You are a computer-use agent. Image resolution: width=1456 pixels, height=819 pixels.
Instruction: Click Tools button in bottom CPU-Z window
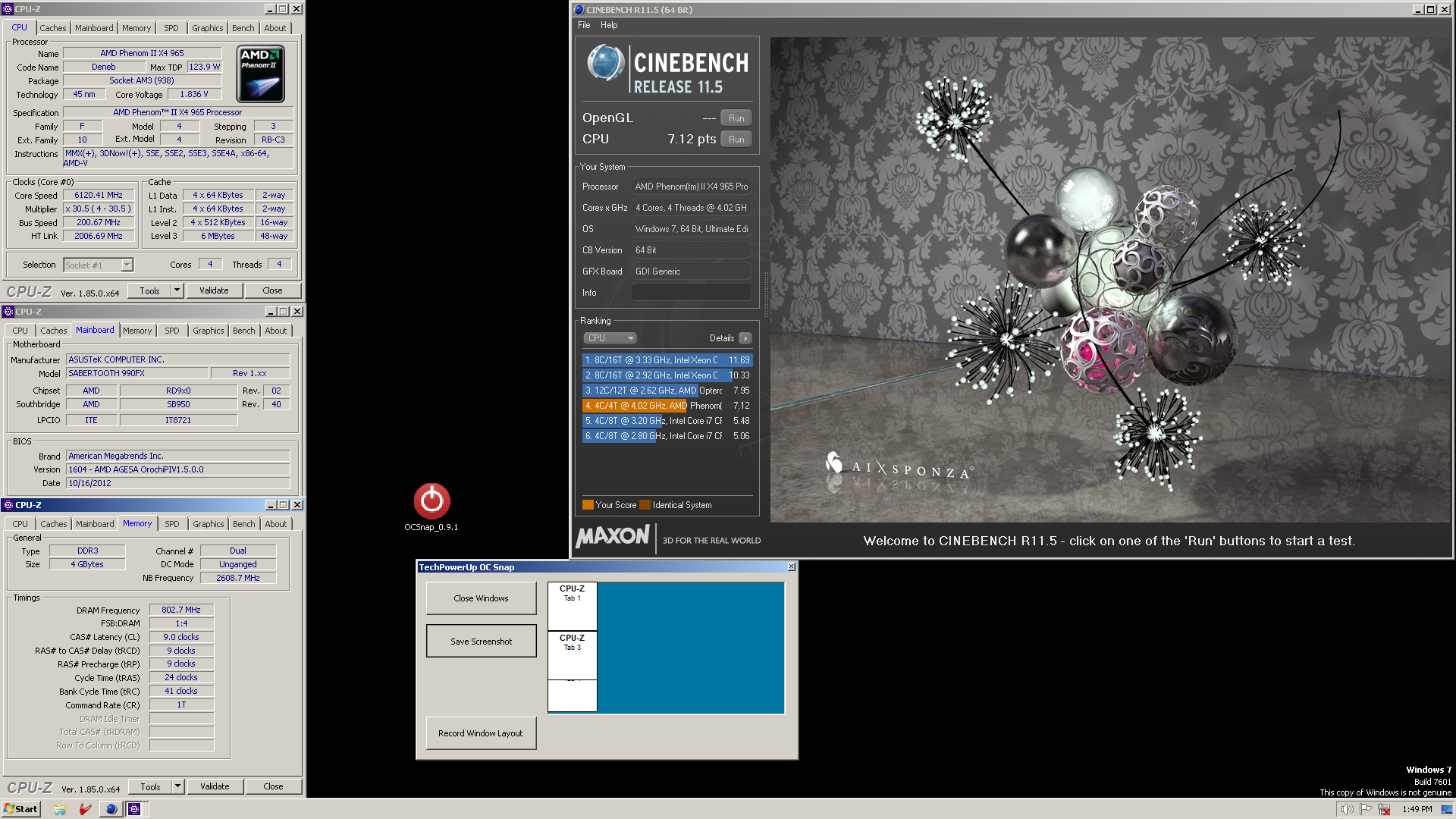[x=150, y=786]
